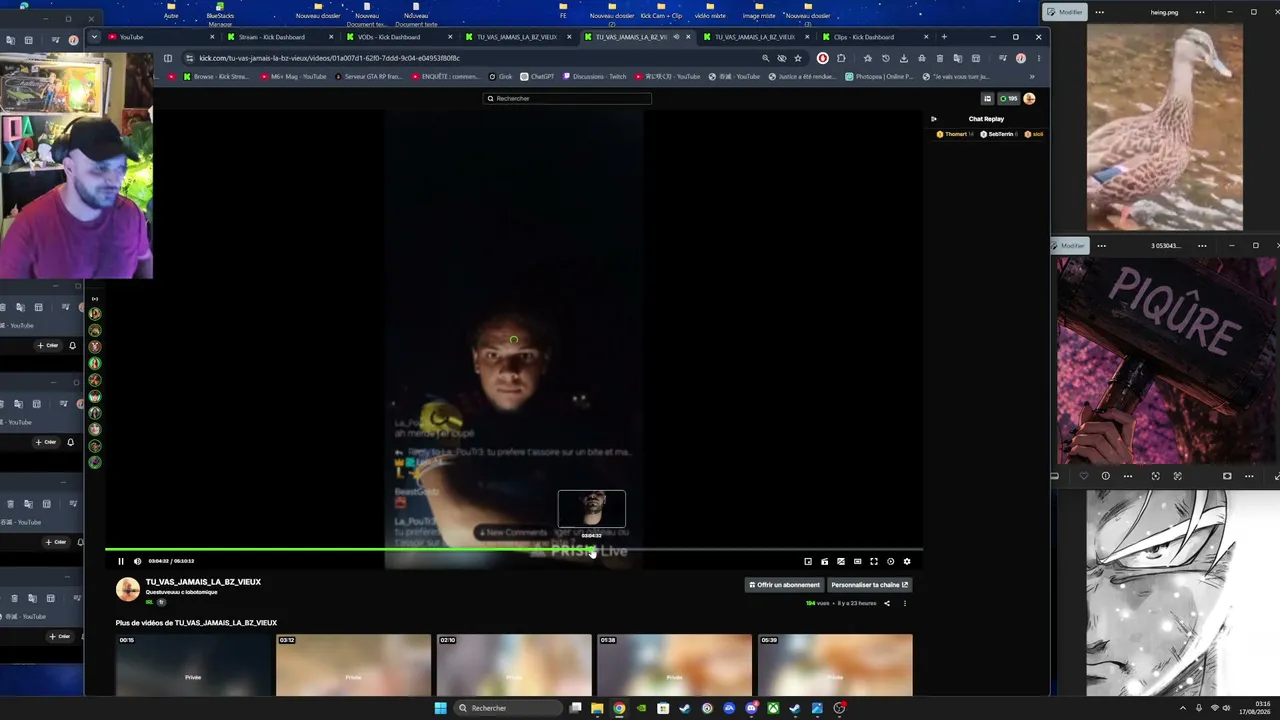Viewport: 1280px width, 720px height.
Task: Open Discord from the taskbar
Action: pos(751,708)
